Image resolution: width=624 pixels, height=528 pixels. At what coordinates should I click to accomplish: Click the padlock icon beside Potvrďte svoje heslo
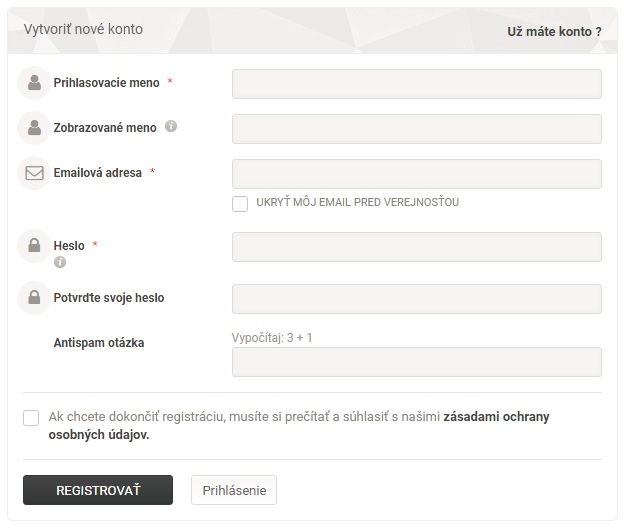tap(34, 298)
